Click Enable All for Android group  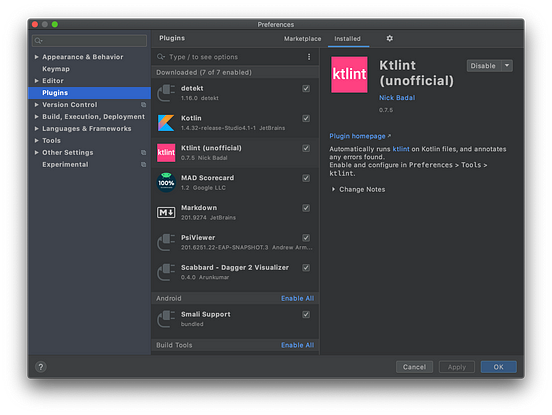(x=297, y=298)
